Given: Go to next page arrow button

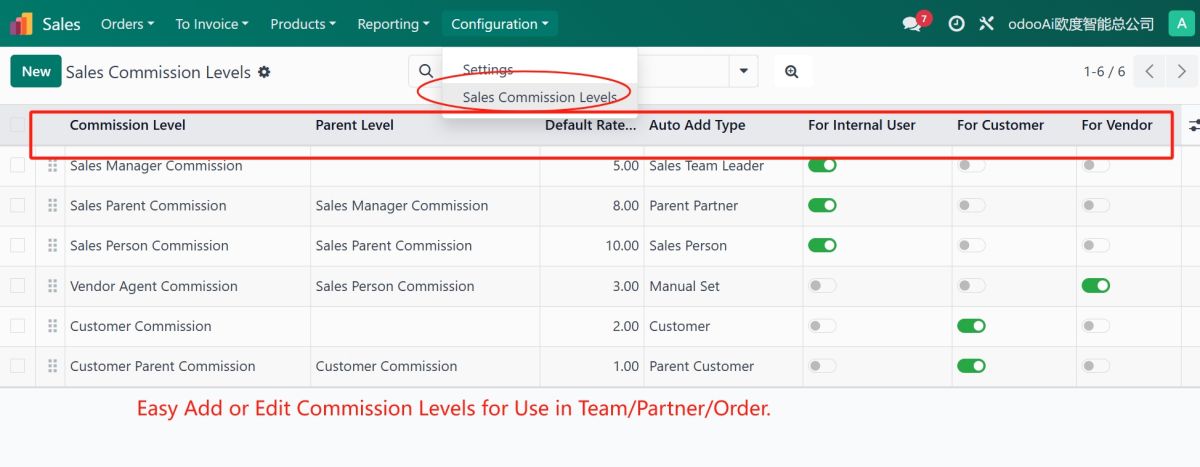Looking at the screenshot, I should [1182, 71].
